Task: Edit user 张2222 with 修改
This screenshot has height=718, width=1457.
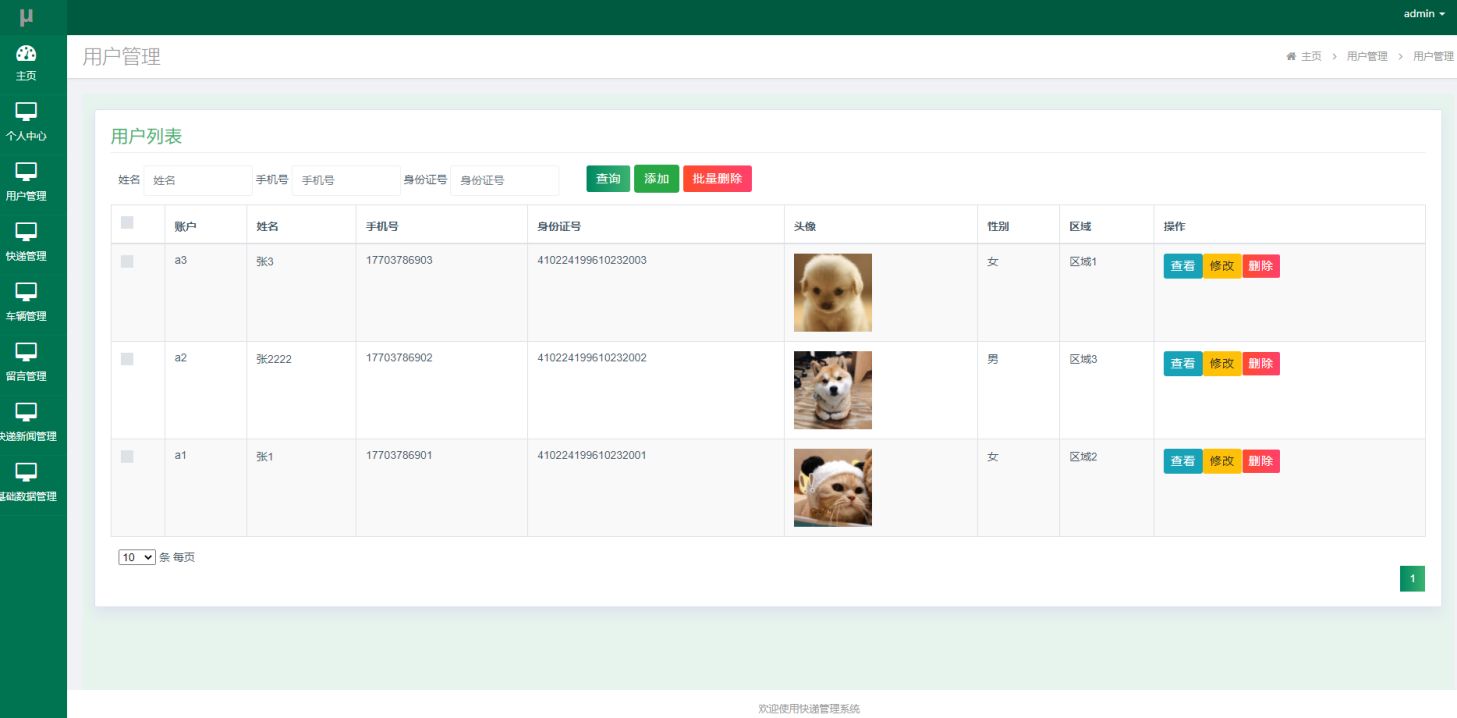Action: point(1222,364)
